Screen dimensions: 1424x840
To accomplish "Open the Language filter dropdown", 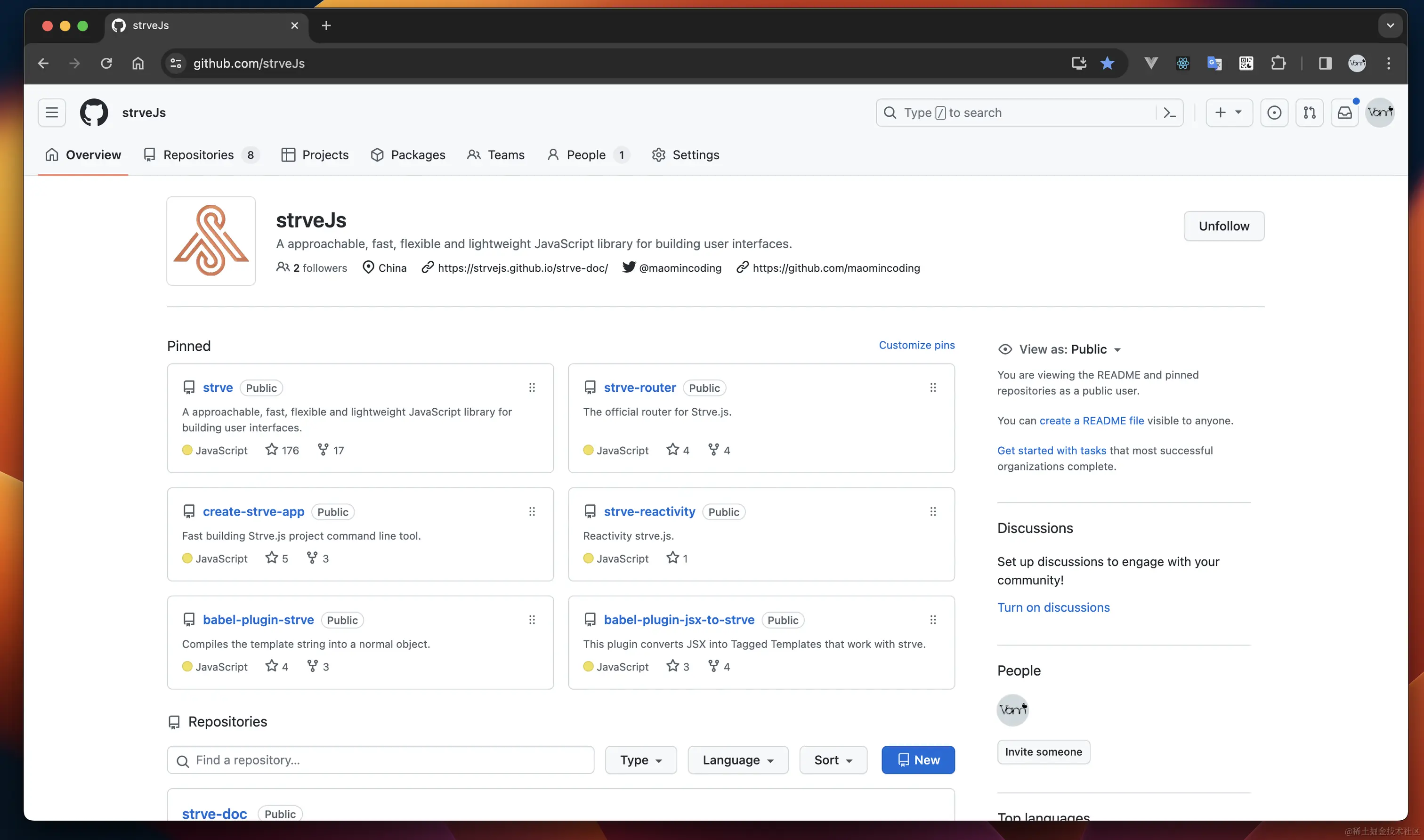I will coord(737,759).
